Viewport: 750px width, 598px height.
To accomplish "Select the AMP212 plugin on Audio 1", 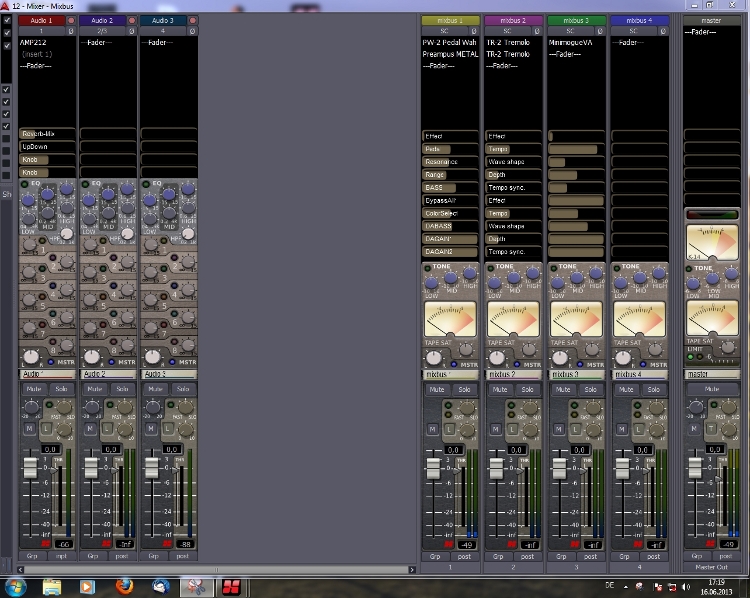I will [x=35, y=42].
